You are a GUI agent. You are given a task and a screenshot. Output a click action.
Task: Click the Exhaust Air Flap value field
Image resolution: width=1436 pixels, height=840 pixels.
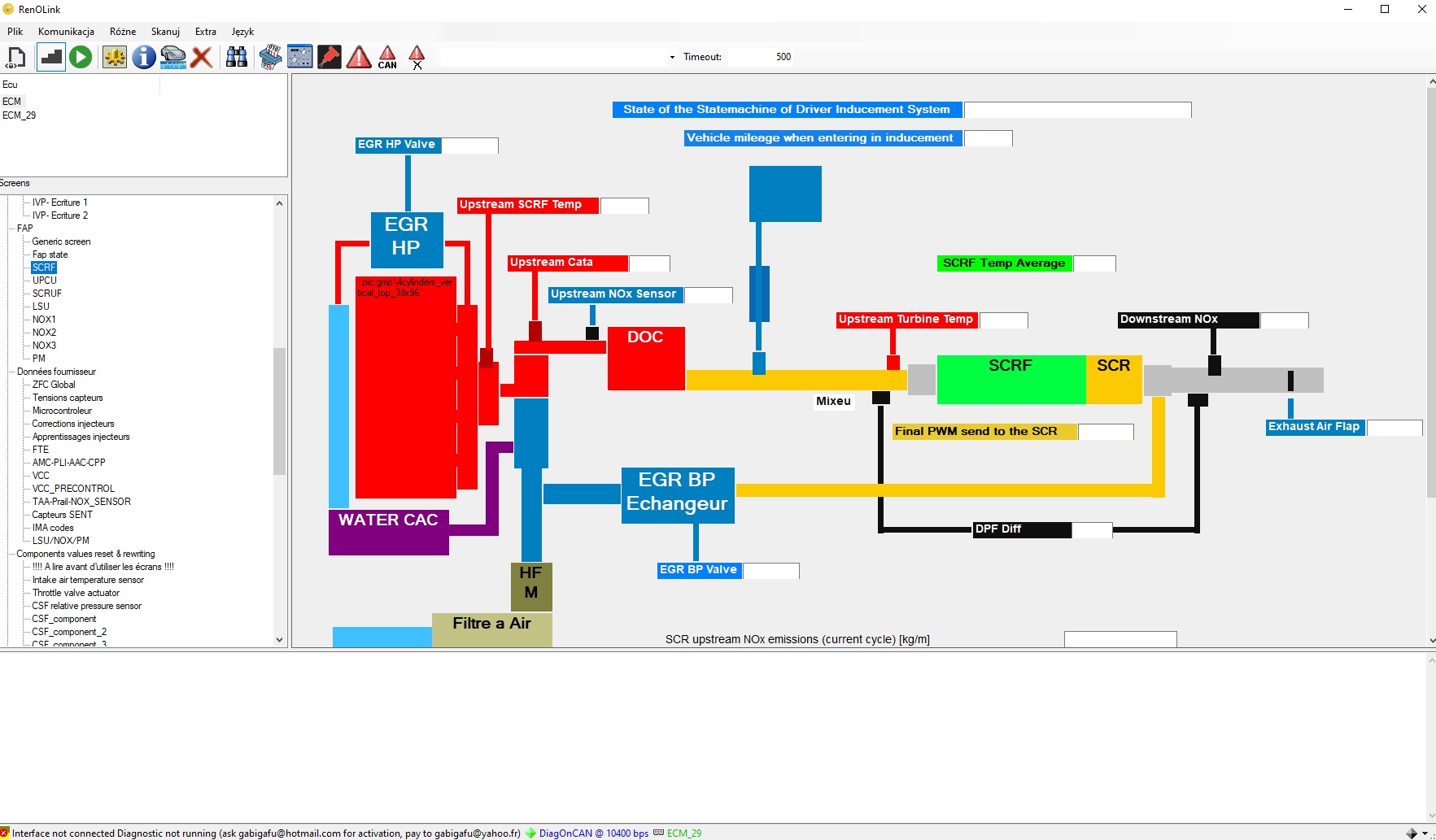[1395, 428]
